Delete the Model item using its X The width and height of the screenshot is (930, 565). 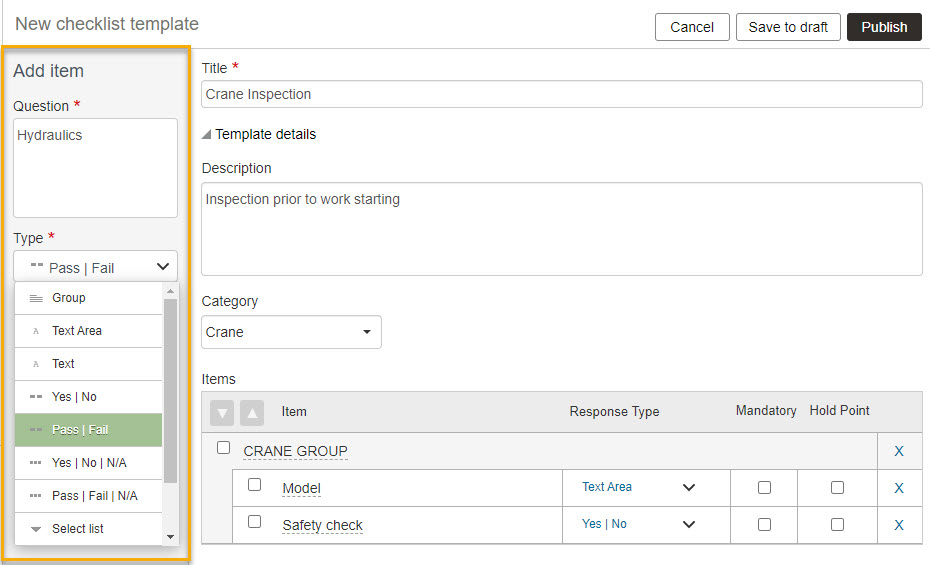tap(899, 488)
